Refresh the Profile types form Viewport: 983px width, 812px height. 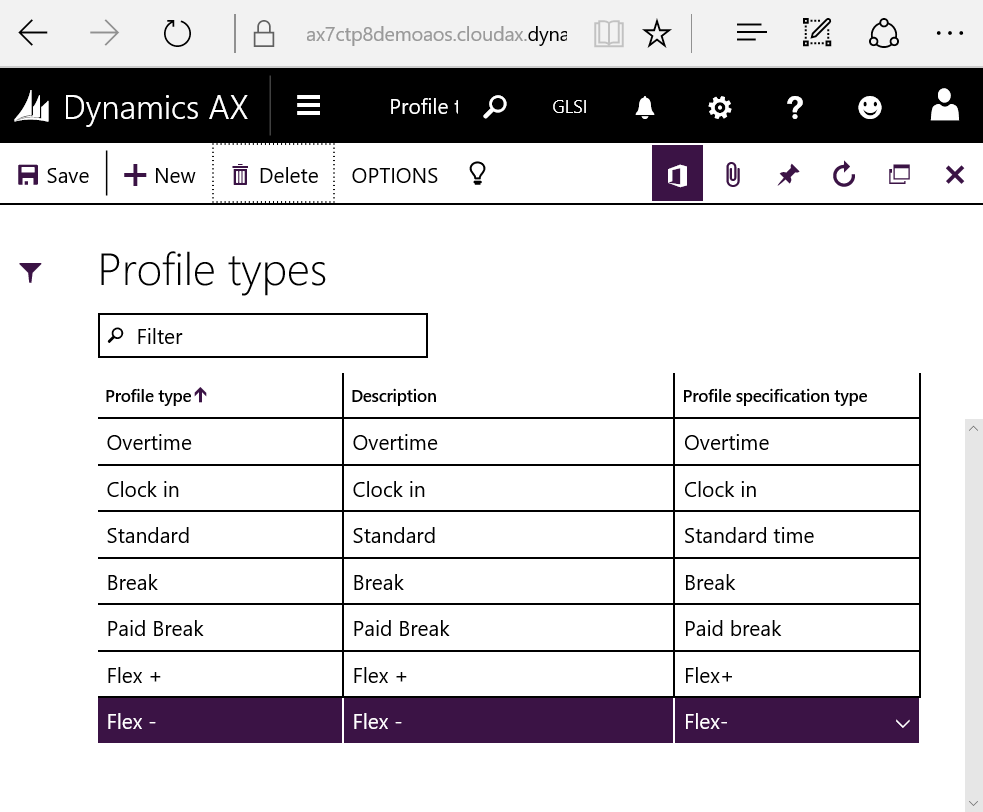click(844, 175)
